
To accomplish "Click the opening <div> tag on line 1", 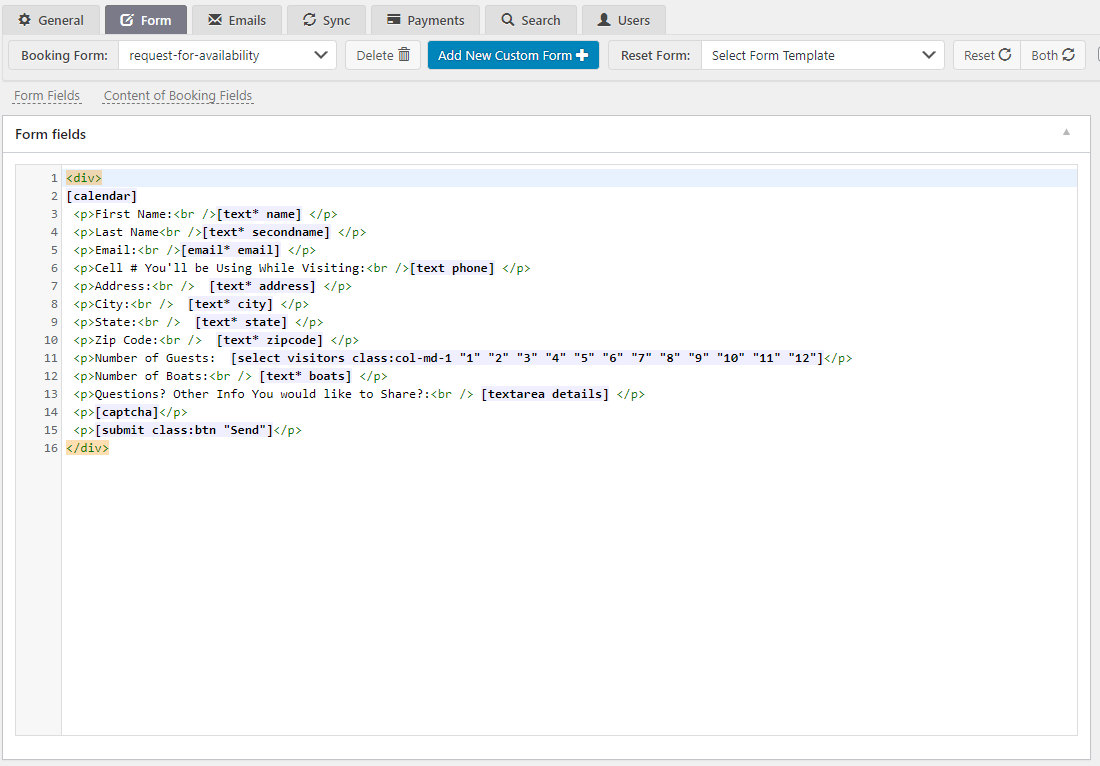I will 84,178.
